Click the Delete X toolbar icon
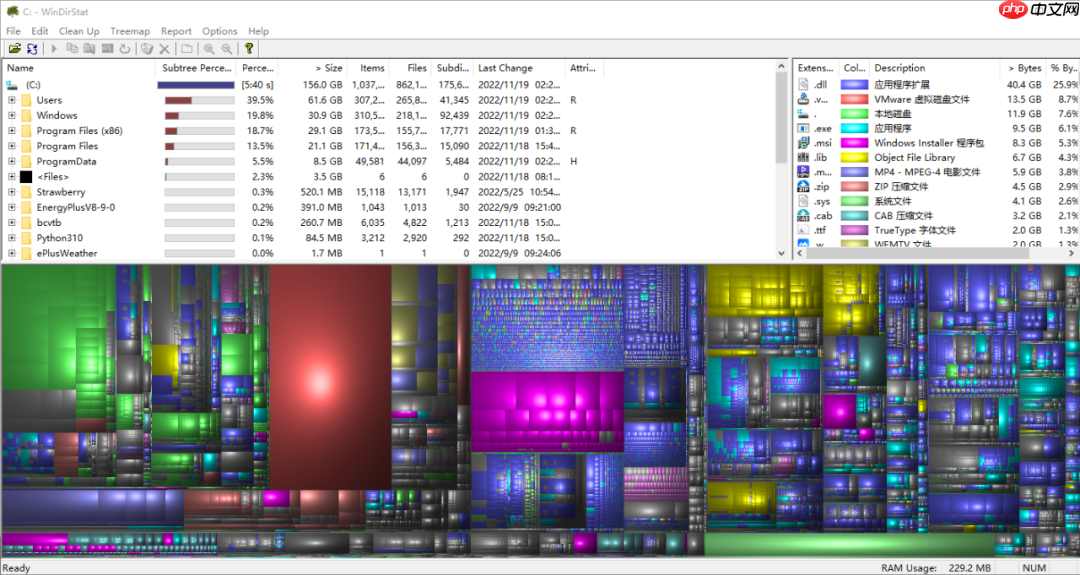The width and height of the screenshot is (1080, 575). [x=164, y=48]
